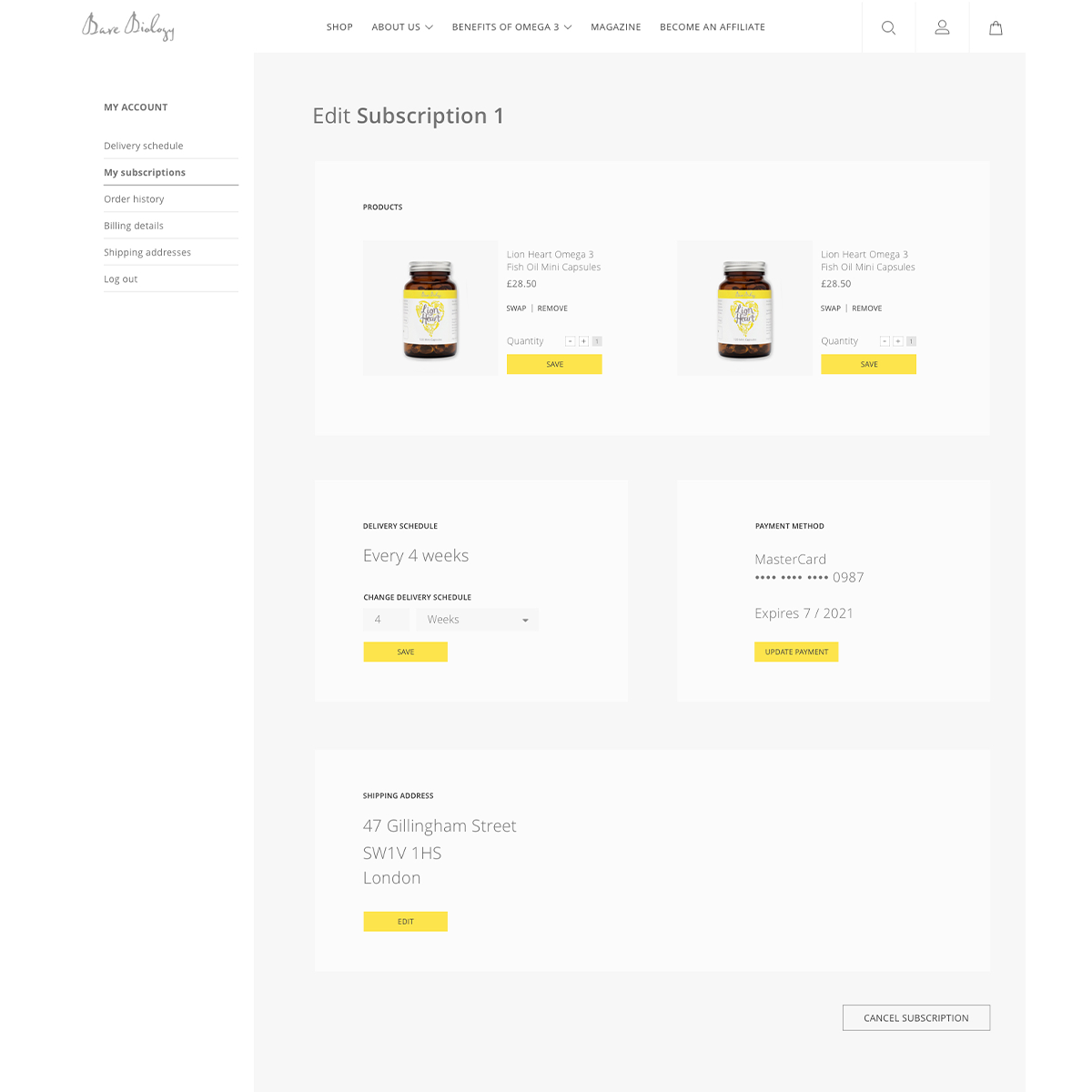Click the second product bottle image
The height and width of the screenshot is (1092, 1092).
point(744,308)
